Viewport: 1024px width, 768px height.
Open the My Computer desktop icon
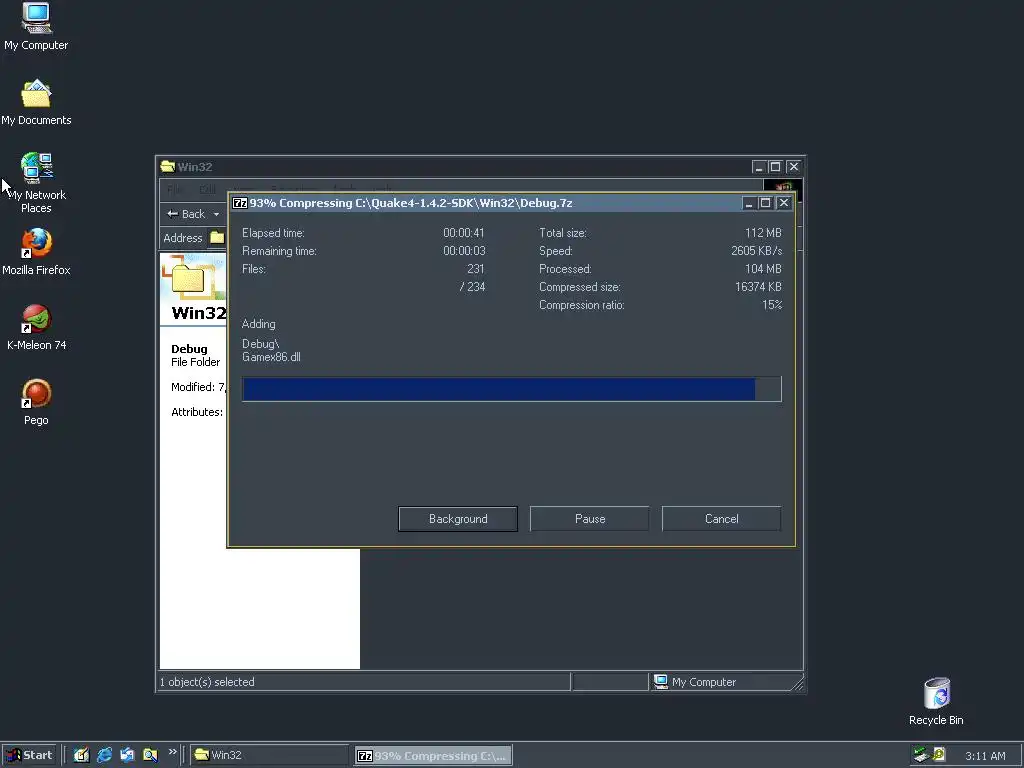point(36,26)
